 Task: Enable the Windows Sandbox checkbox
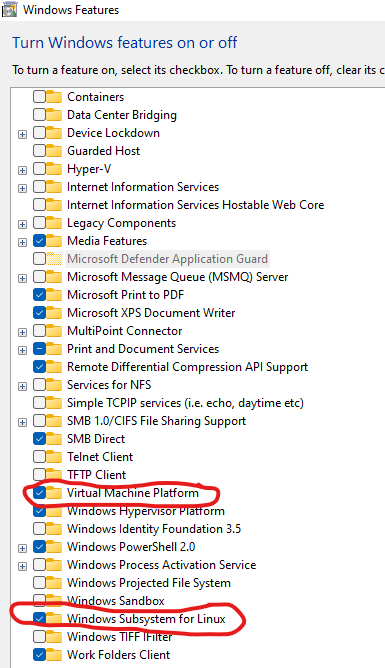click(39, 601)
